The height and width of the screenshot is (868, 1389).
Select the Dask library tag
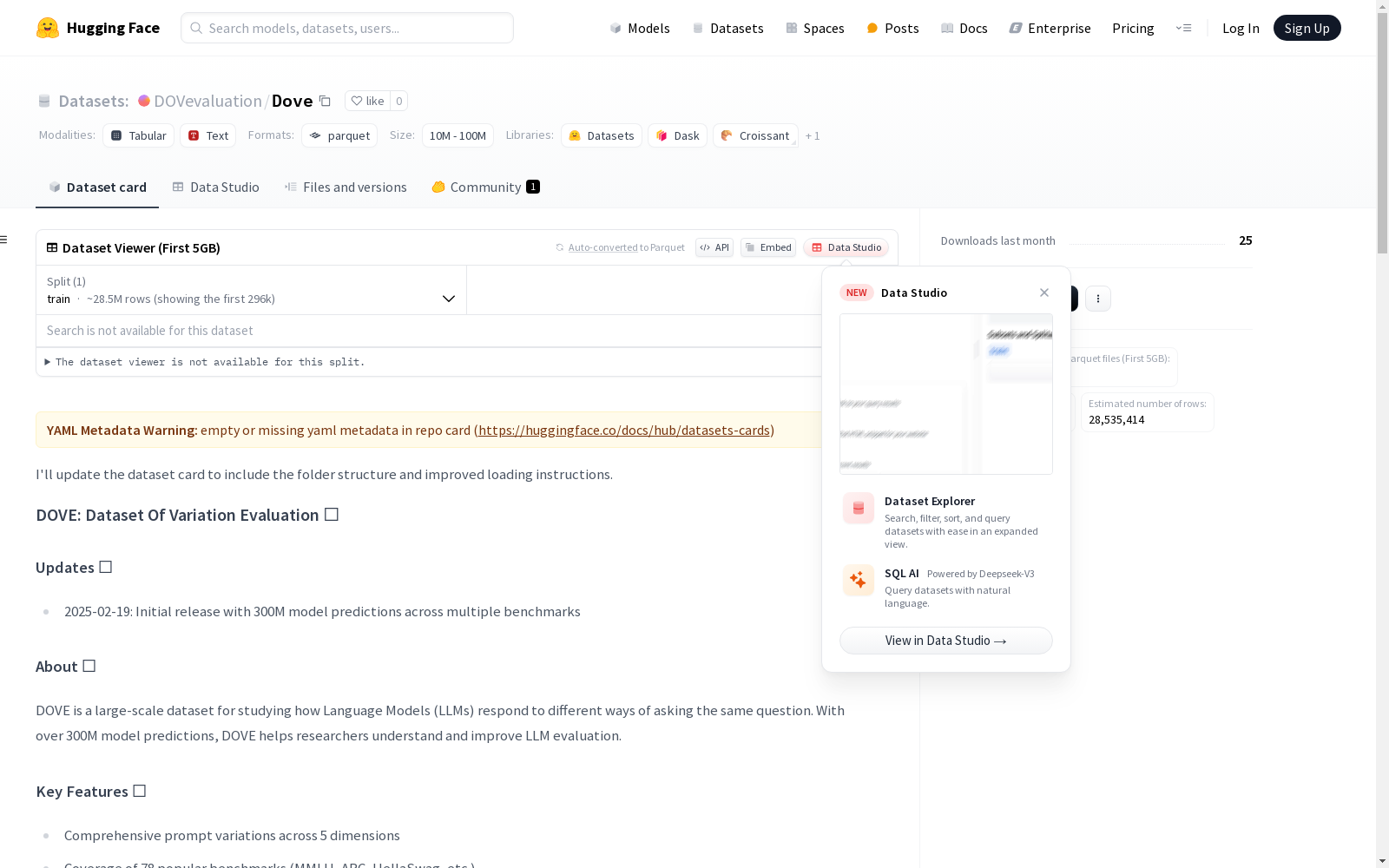click(677, 135)
